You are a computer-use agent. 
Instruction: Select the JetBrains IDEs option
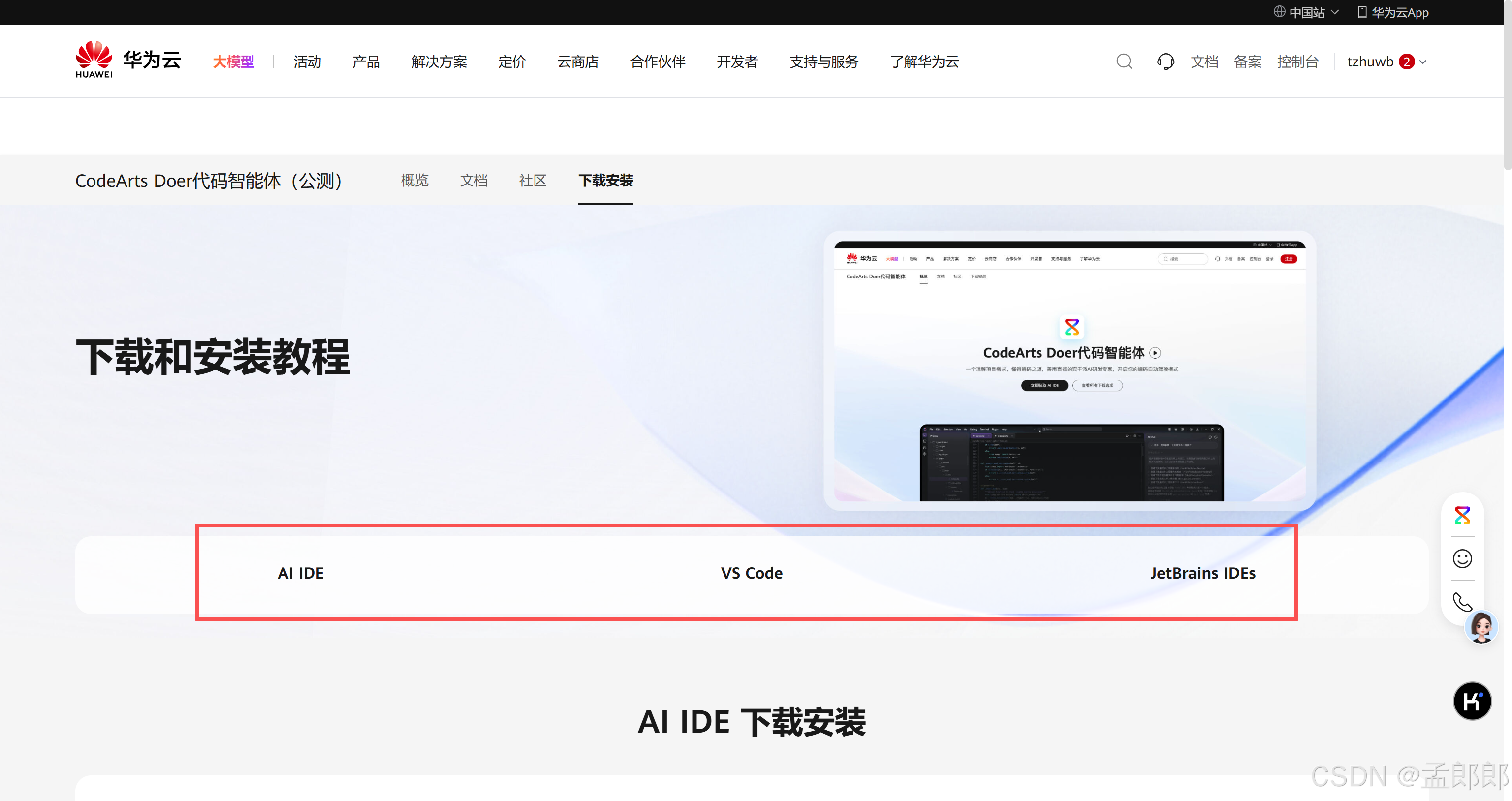(1203, 573)
